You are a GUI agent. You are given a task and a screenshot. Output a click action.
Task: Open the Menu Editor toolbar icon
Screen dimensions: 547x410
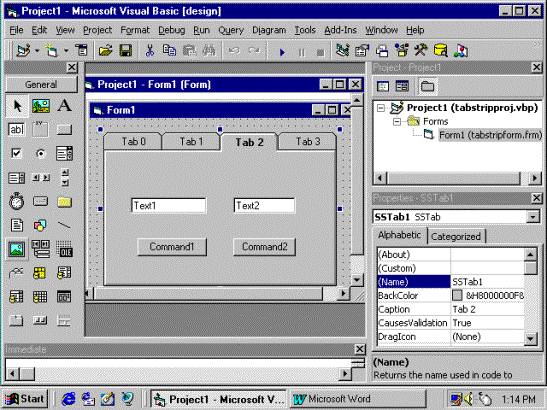[82, 51]
